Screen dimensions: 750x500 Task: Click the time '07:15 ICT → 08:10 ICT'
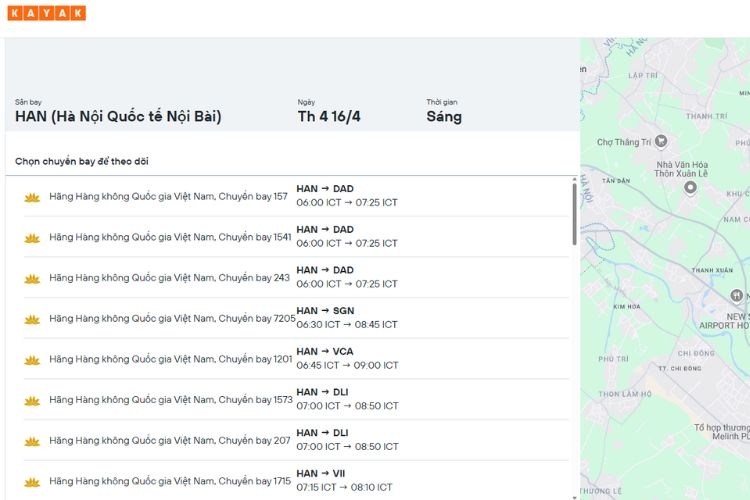[x=344, y=487]
